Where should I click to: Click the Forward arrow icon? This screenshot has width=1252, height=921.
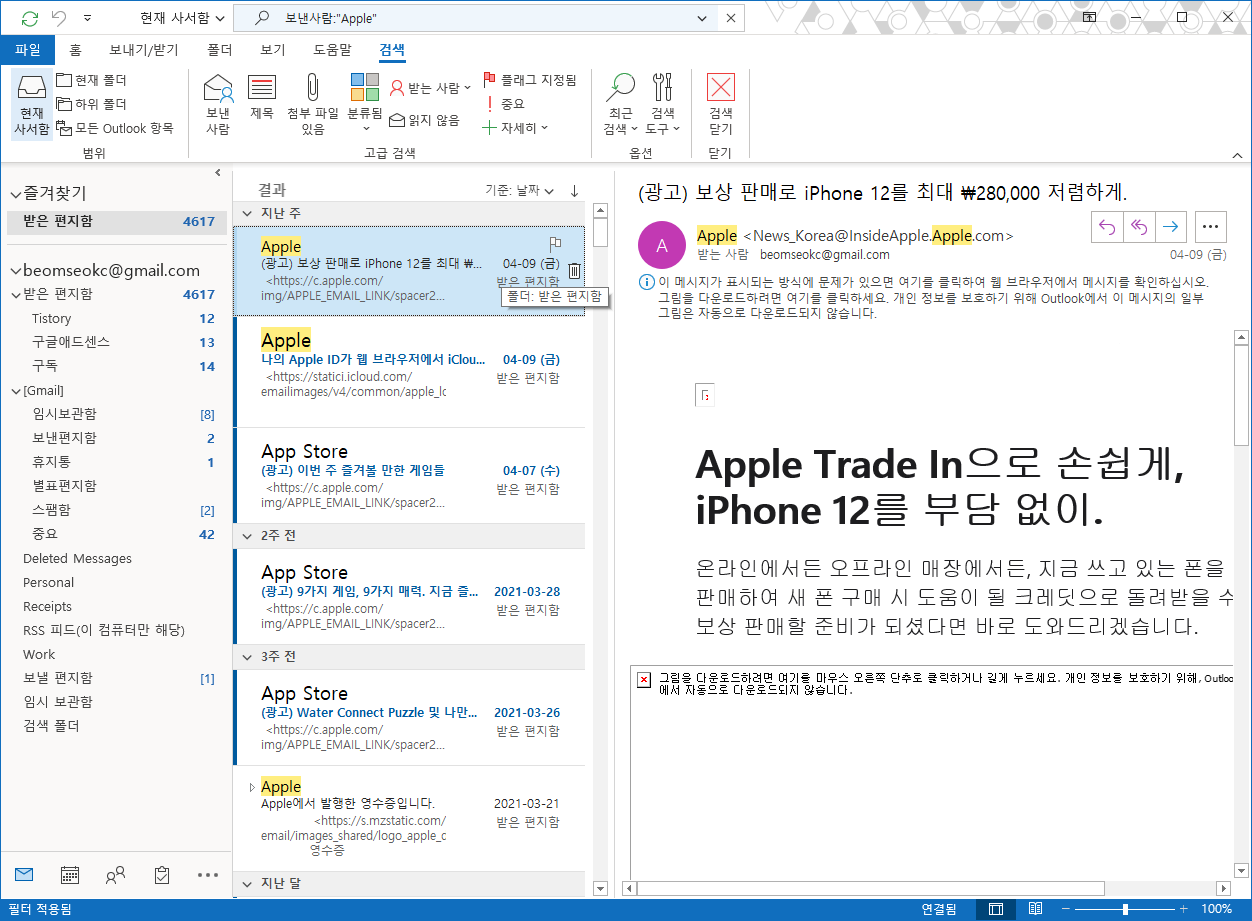(x=1170, y=227)
